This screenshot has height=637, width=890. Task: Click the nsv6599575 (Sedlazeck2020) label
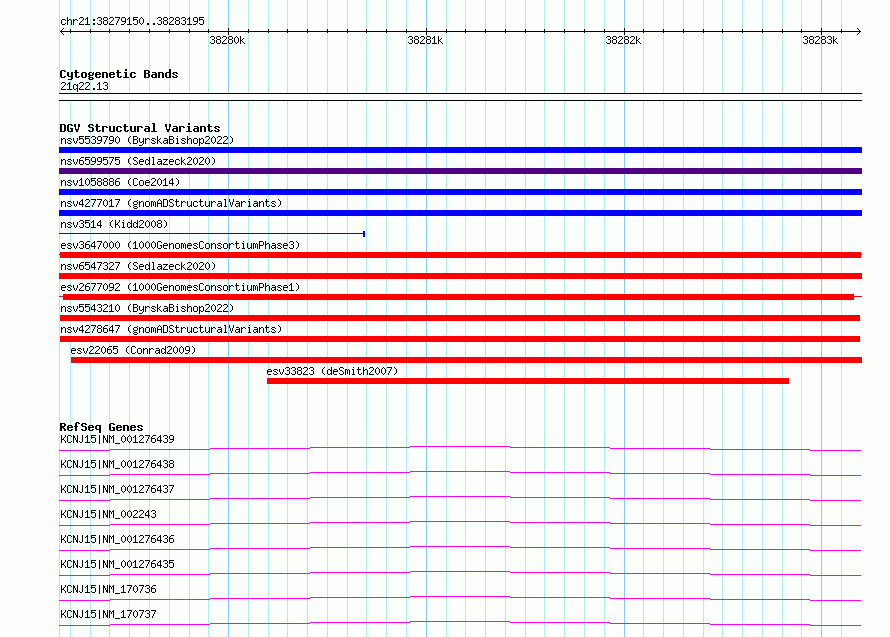point(138,161)
